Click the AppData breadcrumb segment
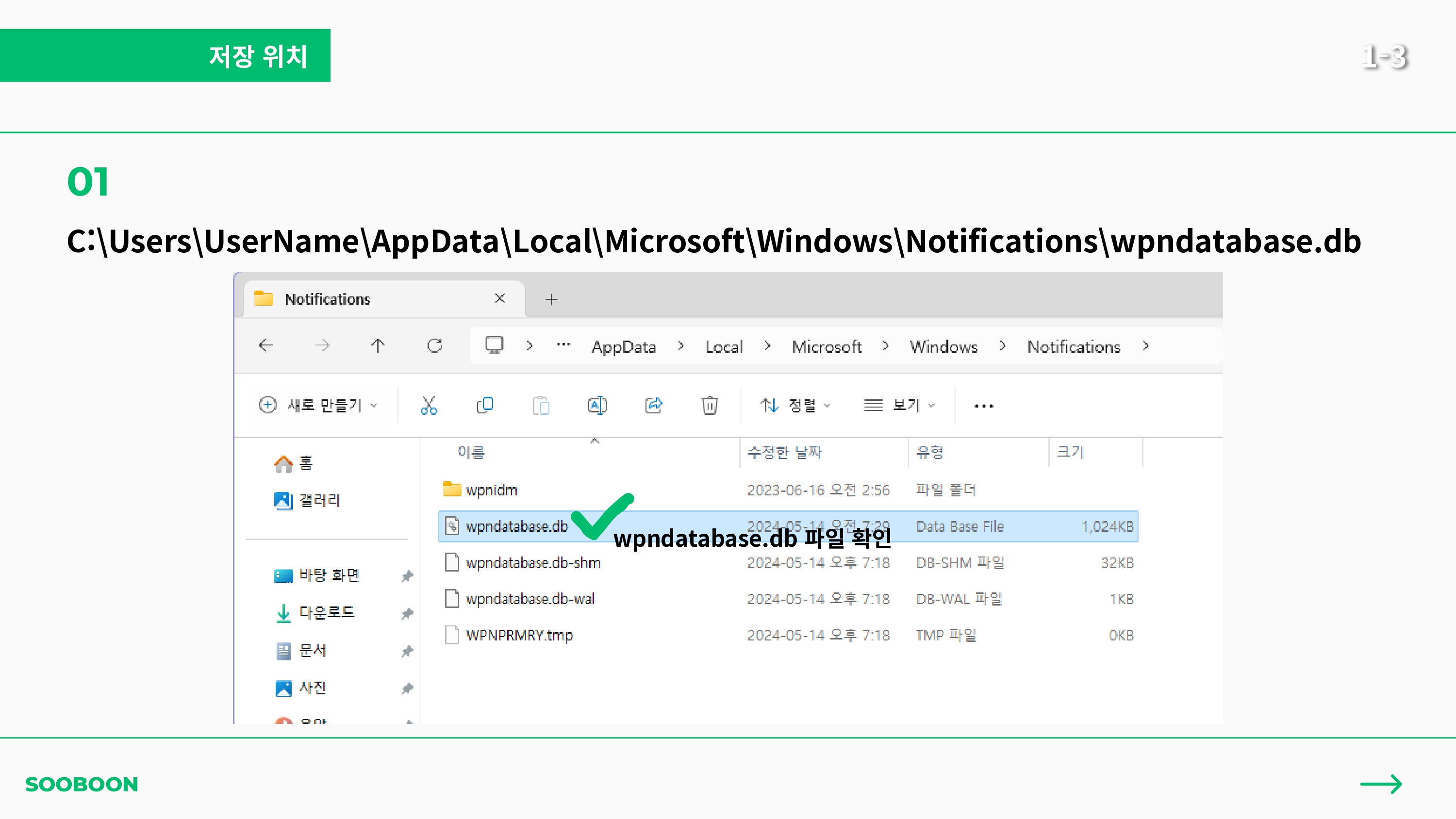This screenshot has height=819, width=1456. [x=624, y=346]
